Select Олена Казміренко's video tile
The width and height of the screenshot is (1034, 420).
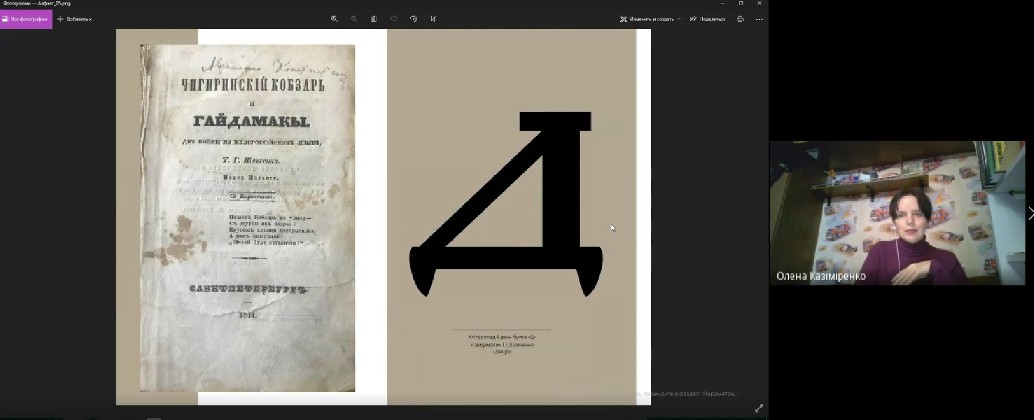(896, 212)
